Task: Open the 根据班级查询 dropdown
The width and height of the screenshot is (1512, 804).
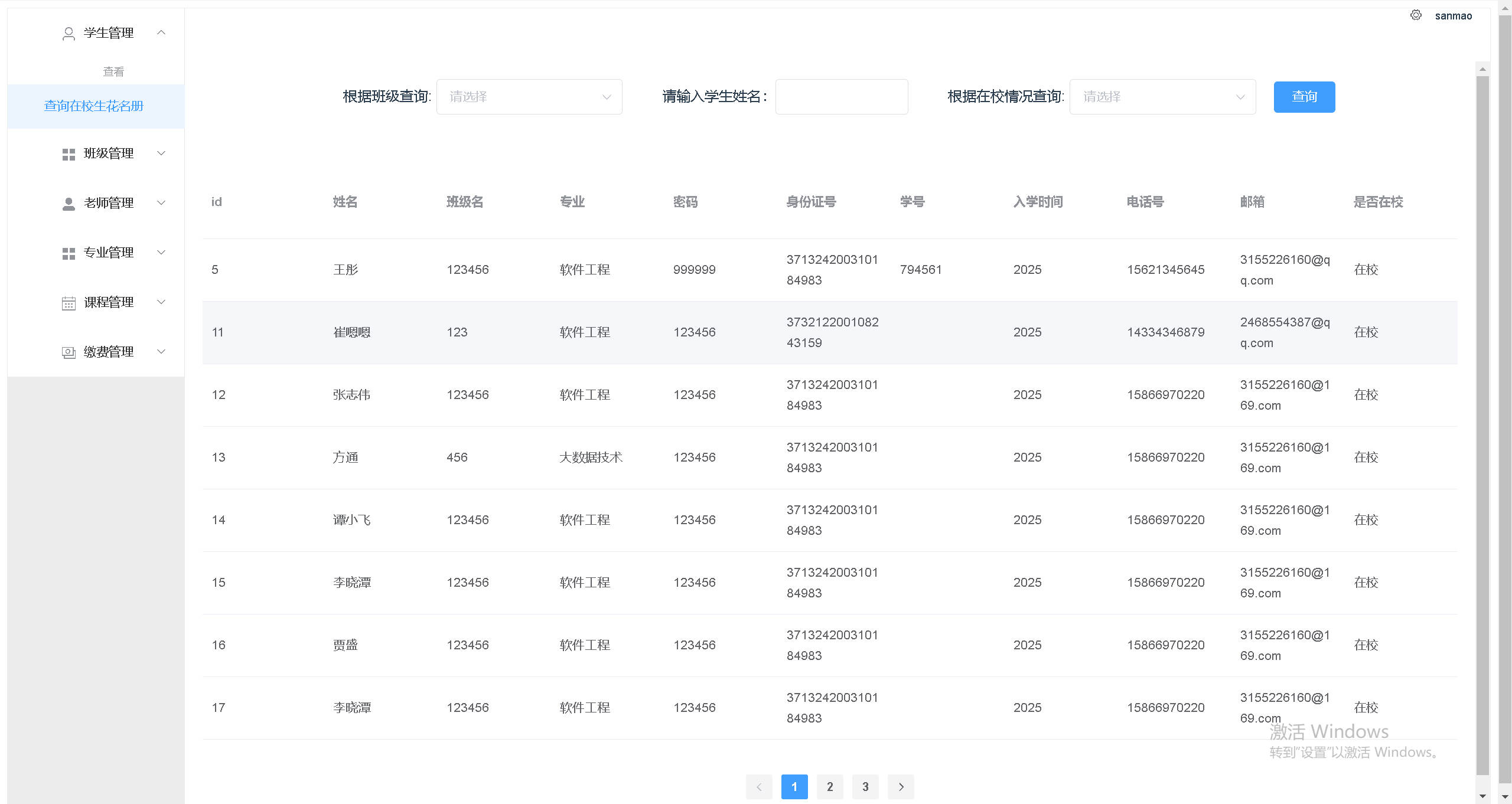Action: [x=529, y=97]
